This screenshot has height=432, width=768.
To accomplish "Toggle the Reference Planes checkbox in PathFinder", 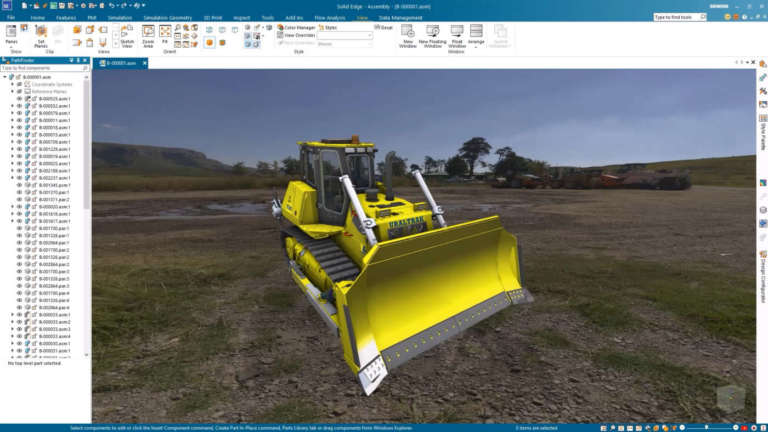I will tap(20, 91).
